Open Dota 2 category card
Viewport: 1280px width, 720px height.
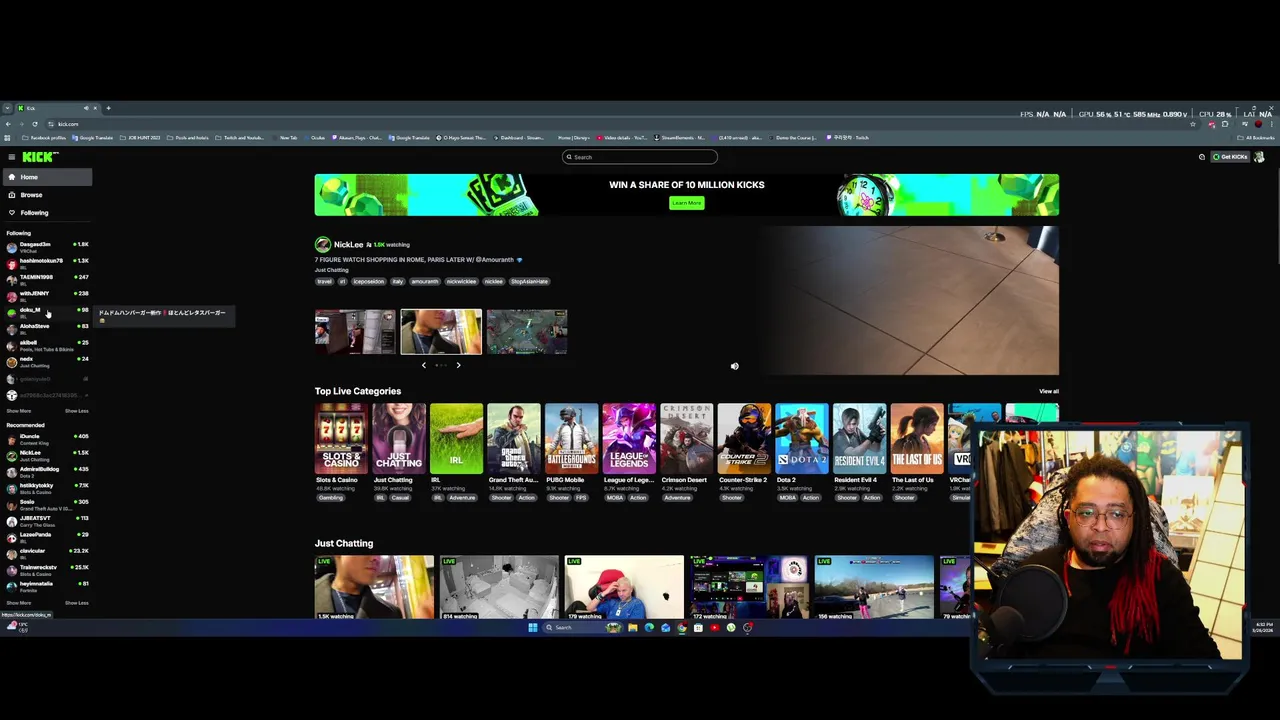[x=802, y=438]
